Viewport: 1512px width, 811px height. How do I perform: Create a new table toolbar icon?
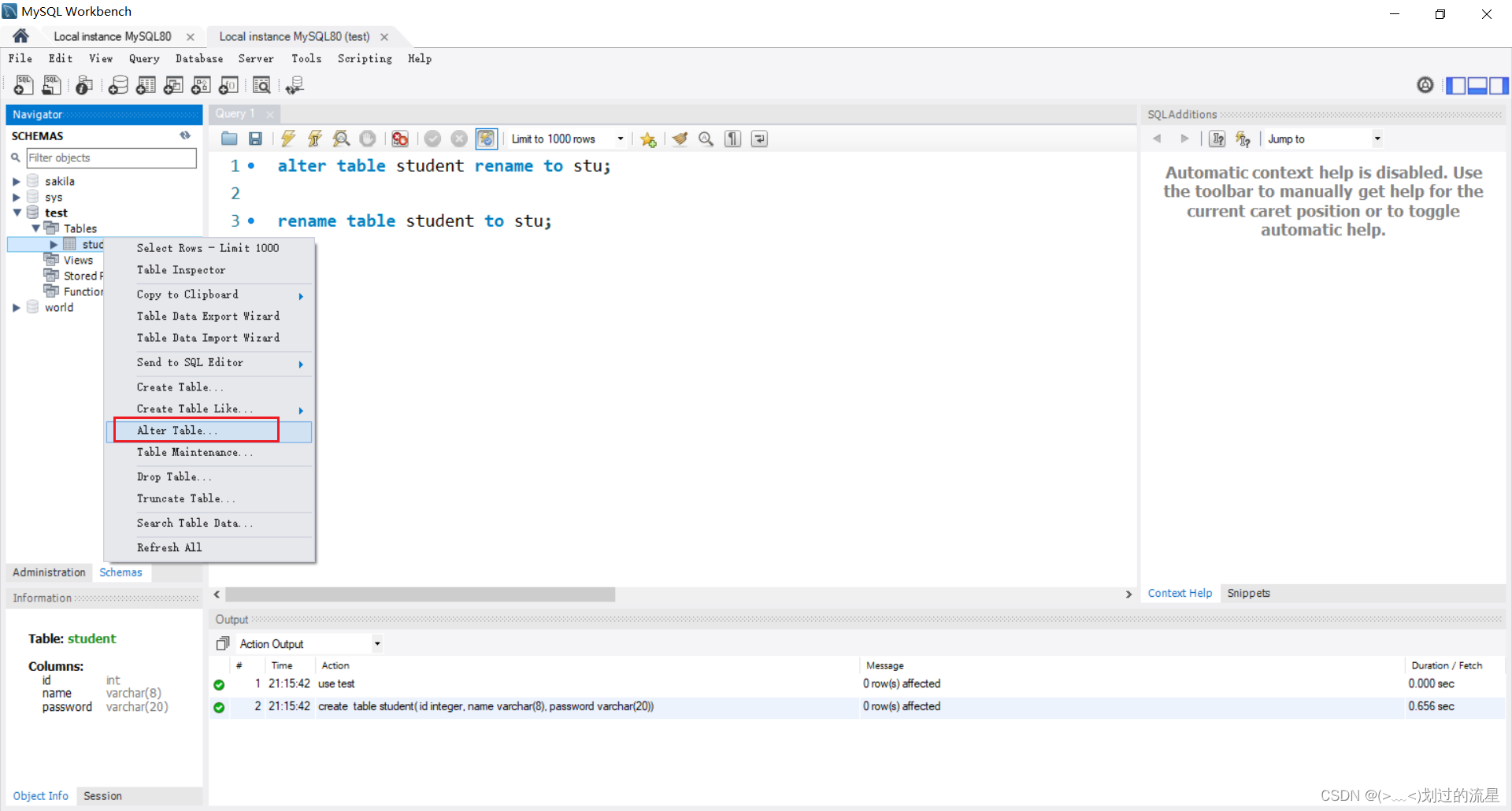tap(146, 85)
